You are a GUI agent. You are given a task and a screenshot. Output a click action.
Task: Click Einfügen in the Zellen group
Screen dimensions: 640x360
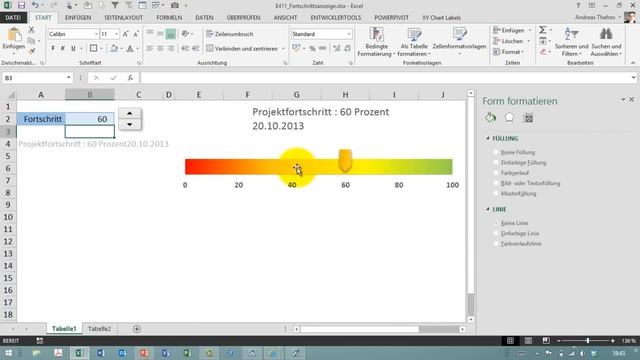pos(512,30)
